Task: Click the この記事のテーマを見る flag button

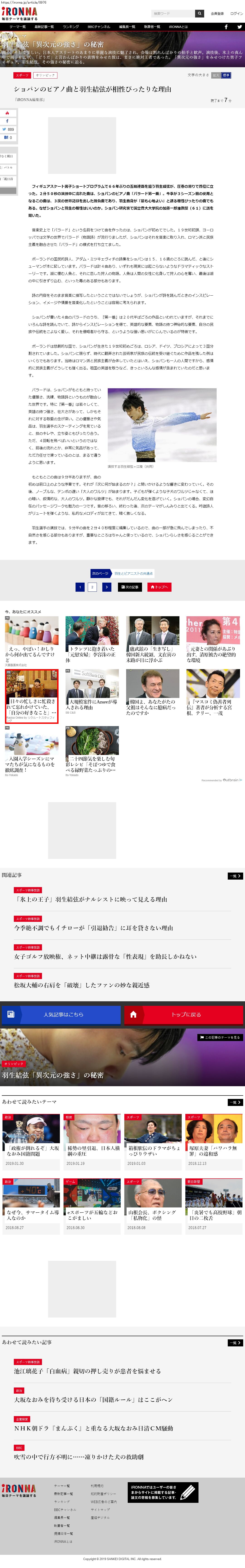Action: (x=220, y=1037)
